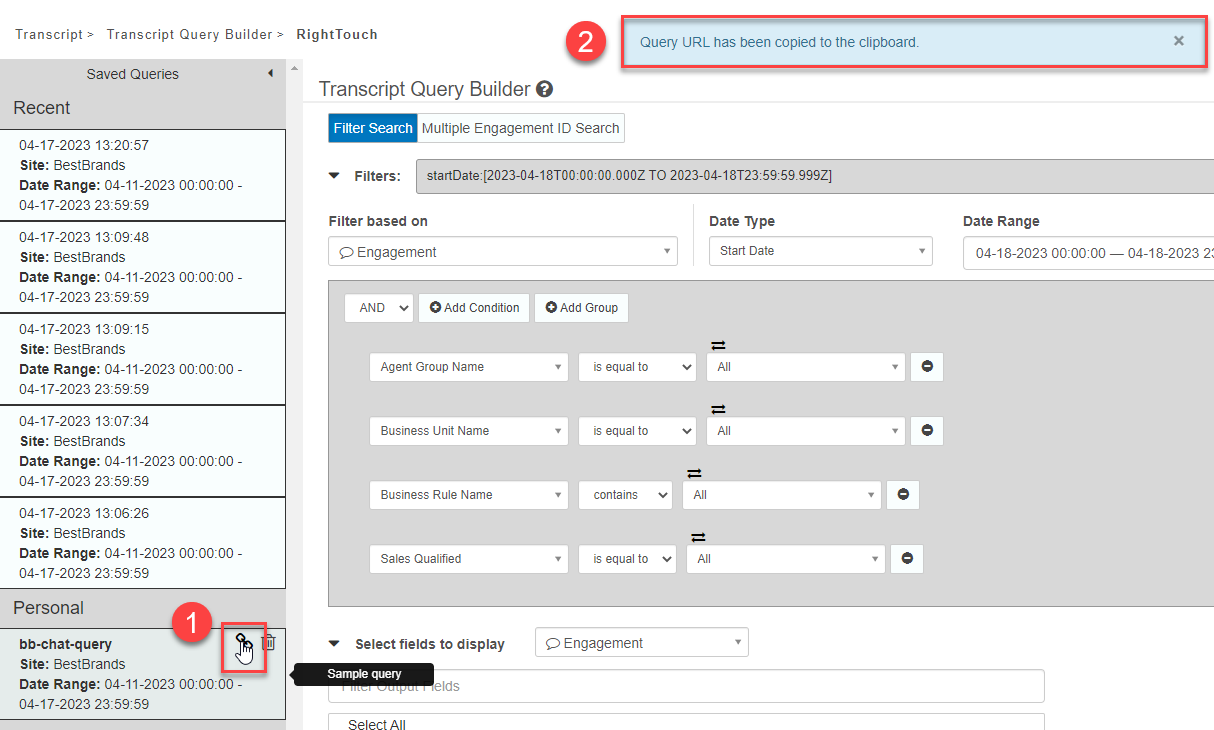The height and width of the screenshot is (730, 1214).
Task: Switch to Multiple Engagement ID Search tab
Action: pyautogui.click(x=520, y=128)
